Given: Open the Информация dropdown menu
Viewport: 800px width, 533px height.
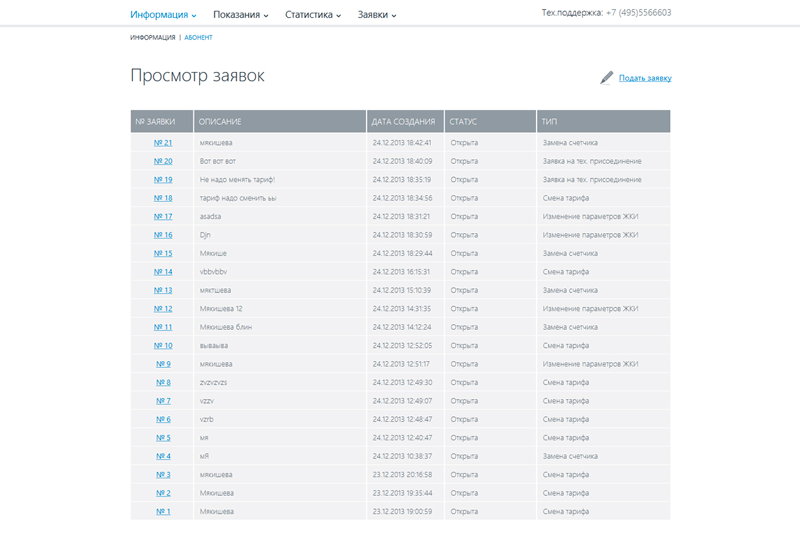Looking at the screenshot, I should pyautogui.click(x=163, y=15).
